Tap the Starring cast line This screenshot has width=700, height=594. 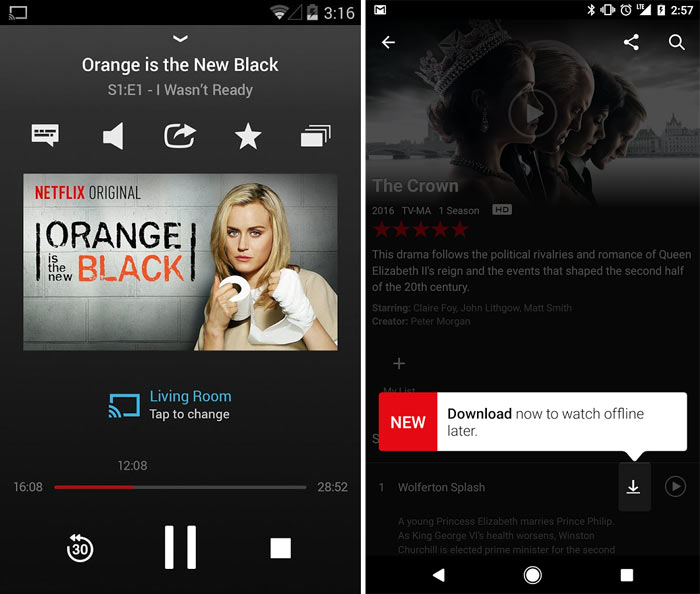point(472,308)
